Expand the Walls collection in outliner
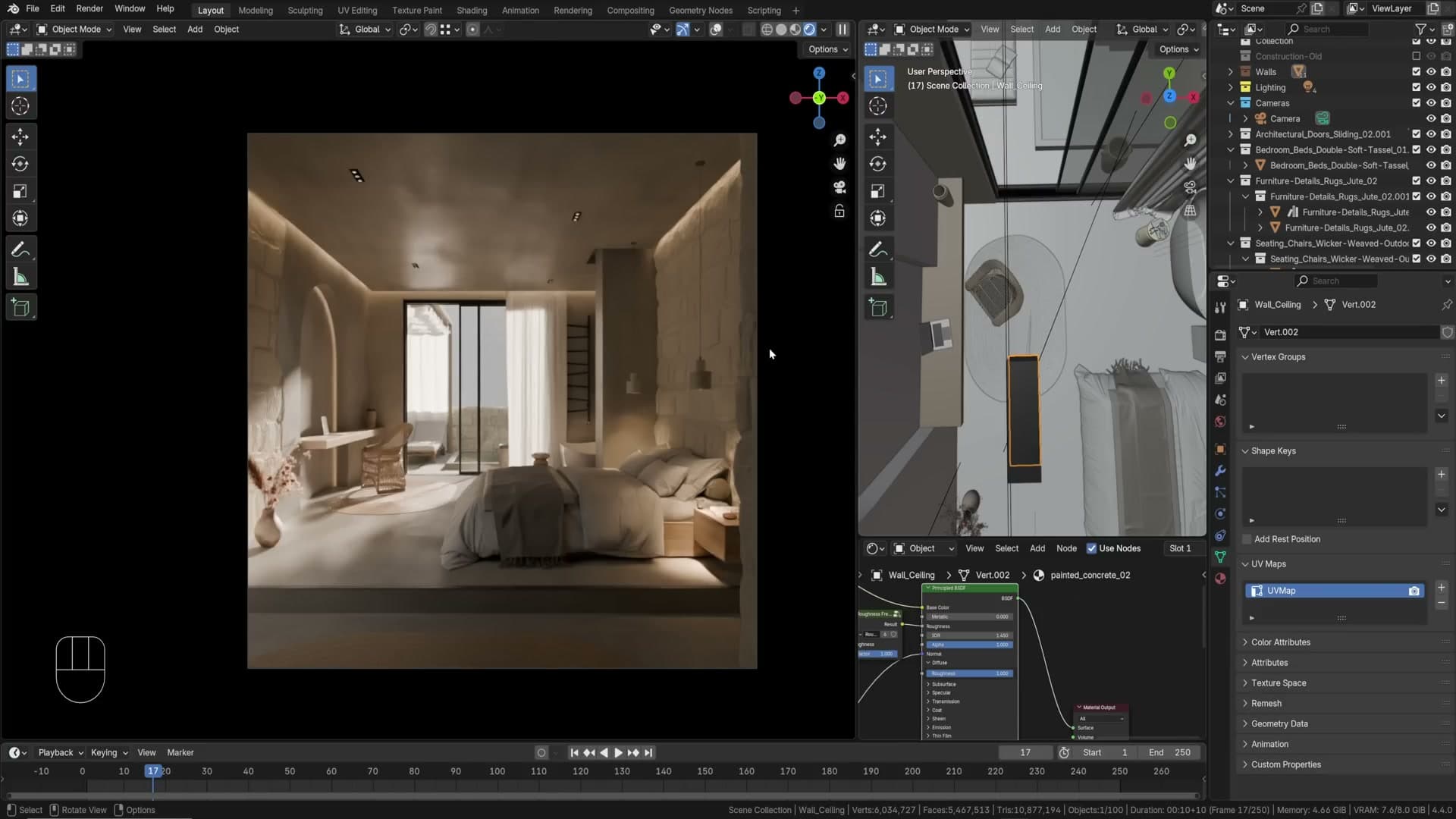 (x=1230, y=72)
